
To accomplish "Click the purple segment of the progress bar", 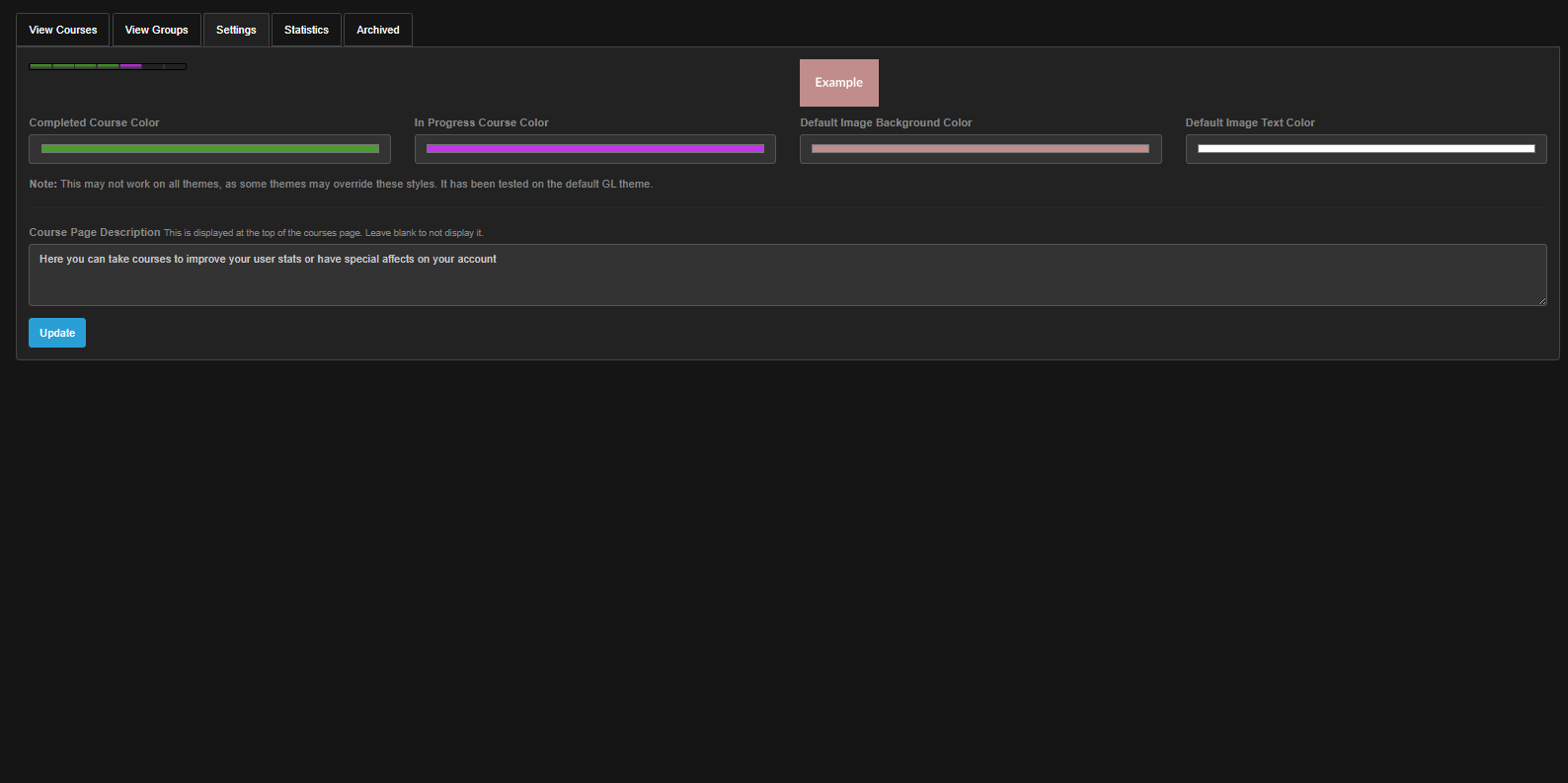I will pos(130,66).
